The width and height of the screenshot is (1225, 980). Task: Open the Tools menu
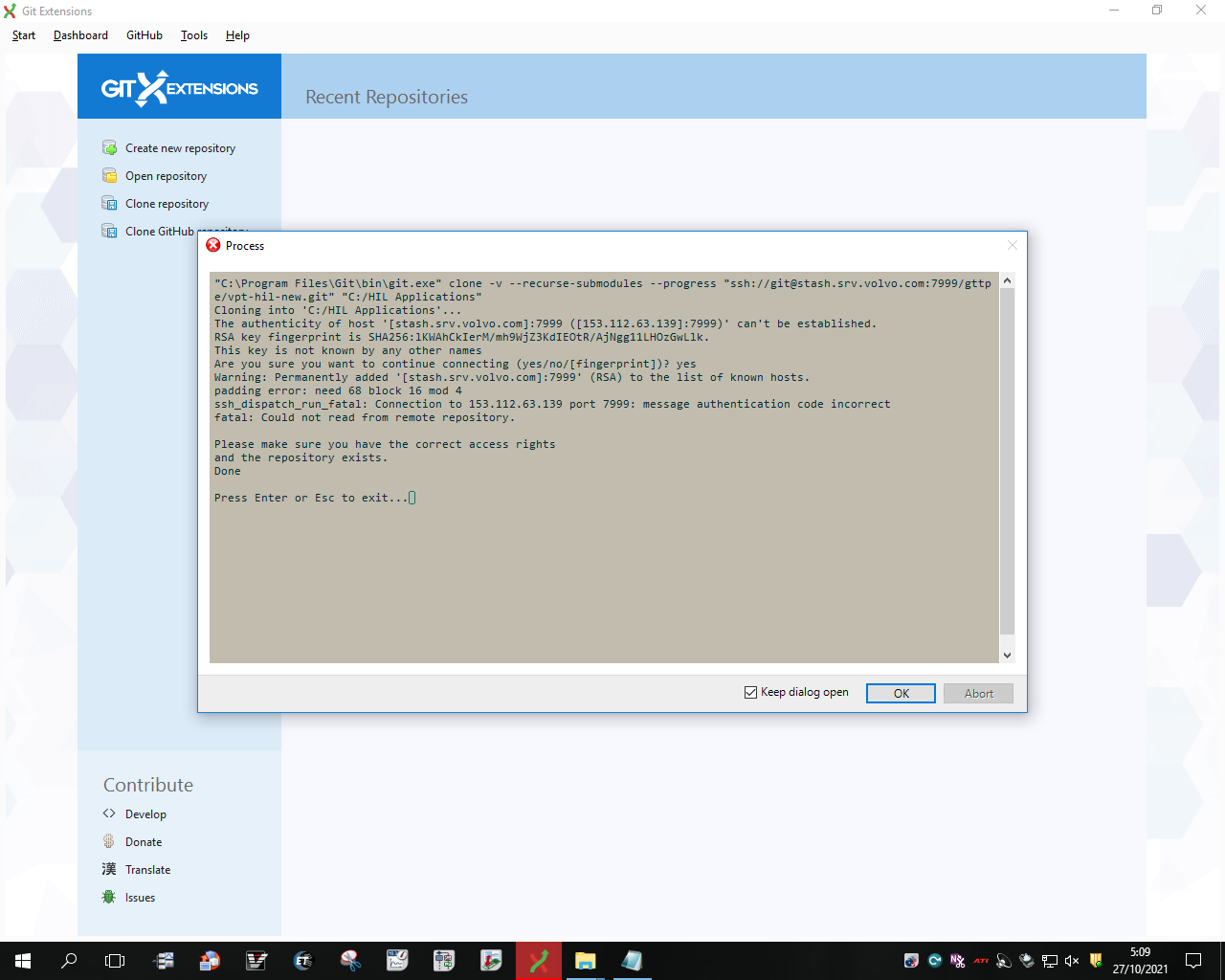point(193,35)
